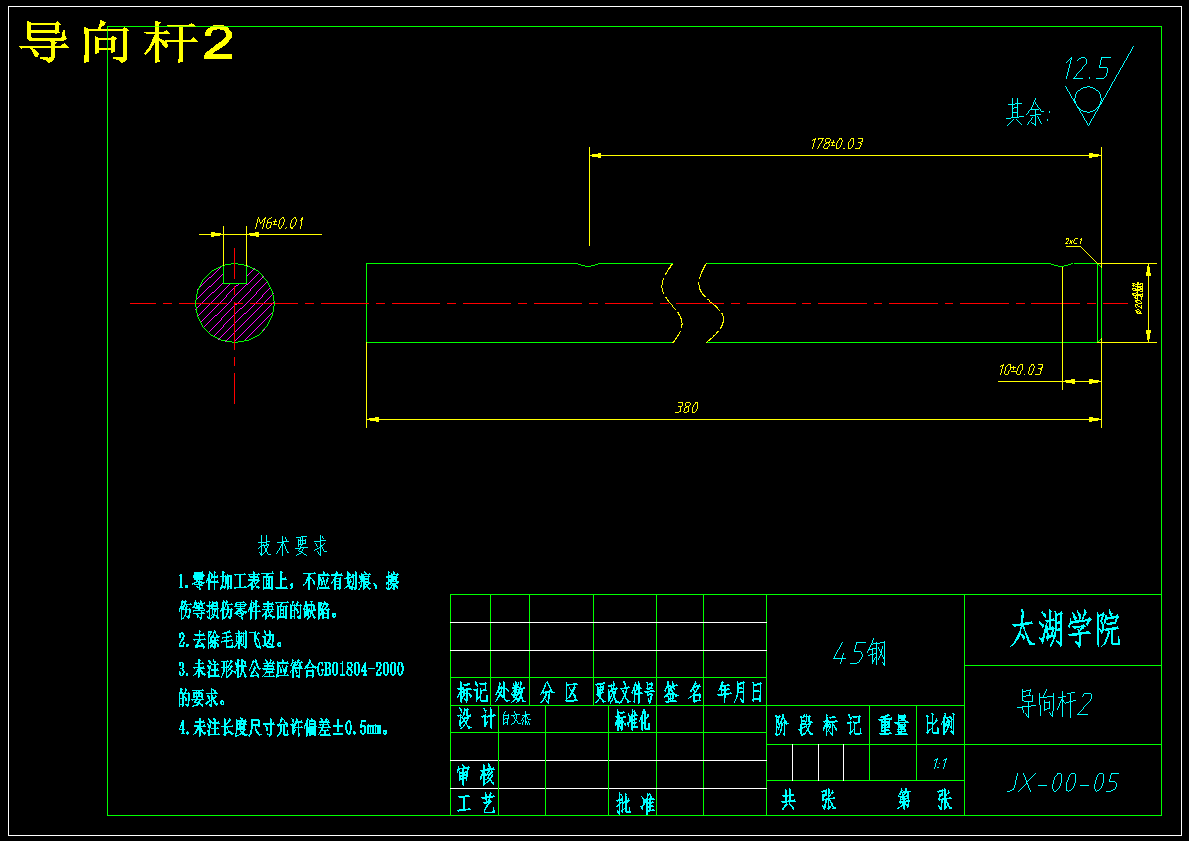Click requirement 3 mentioning GB01804-2000
Screen dimensions: 1189x841
click(291, 670)
